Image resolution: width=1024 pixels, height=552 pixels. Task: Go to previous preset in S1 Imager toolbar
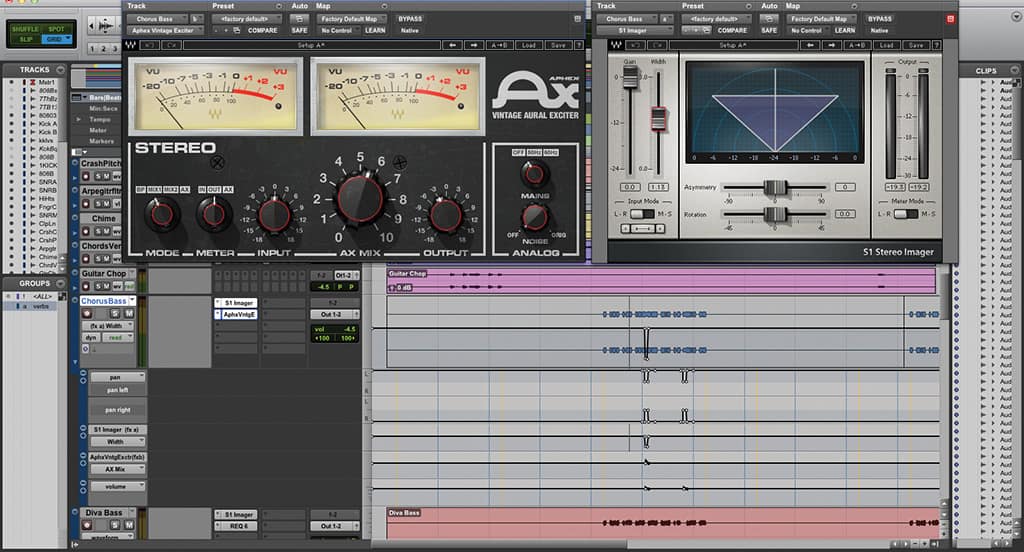[x=810, y=45]
